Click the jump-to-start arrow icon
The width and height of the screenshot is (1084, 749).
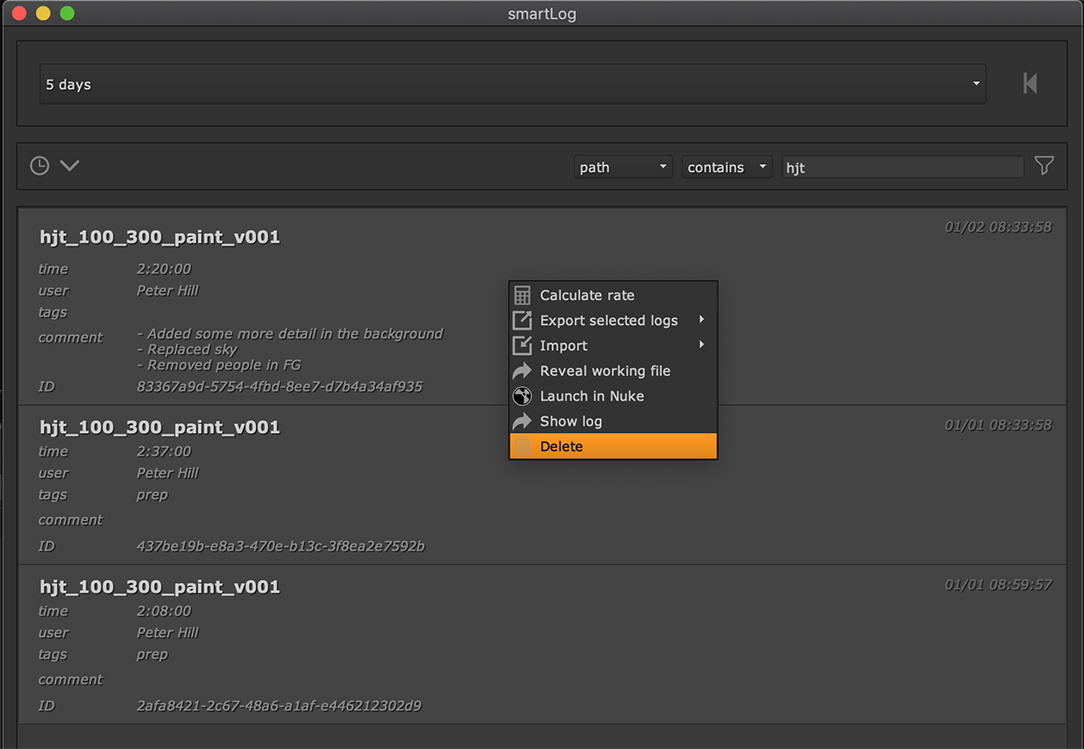[1030, 84]
